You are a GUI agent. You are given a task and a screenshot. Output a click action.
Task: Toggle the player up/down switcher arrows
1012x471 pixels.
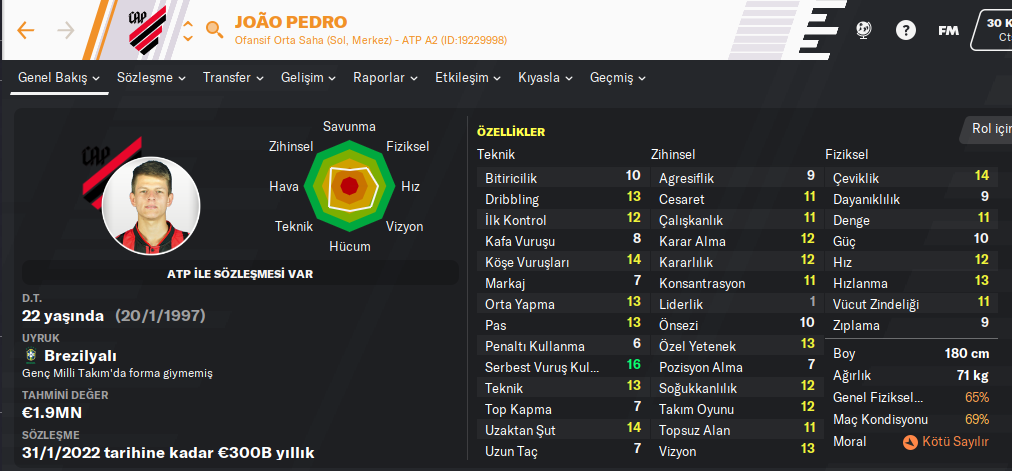pos(188,30)
